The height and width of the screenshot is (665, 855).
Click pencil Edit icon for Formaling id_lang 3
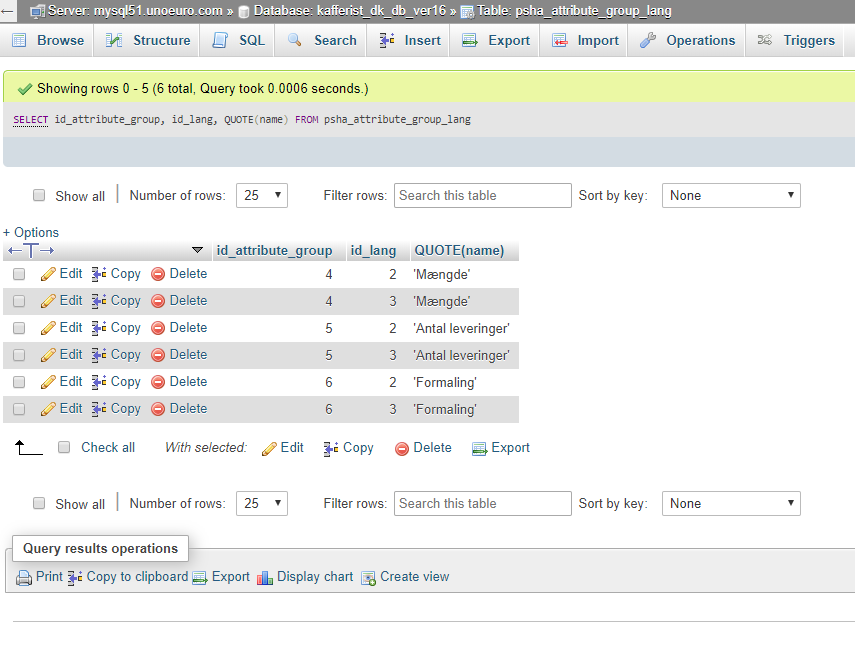(x=48, y=409)
